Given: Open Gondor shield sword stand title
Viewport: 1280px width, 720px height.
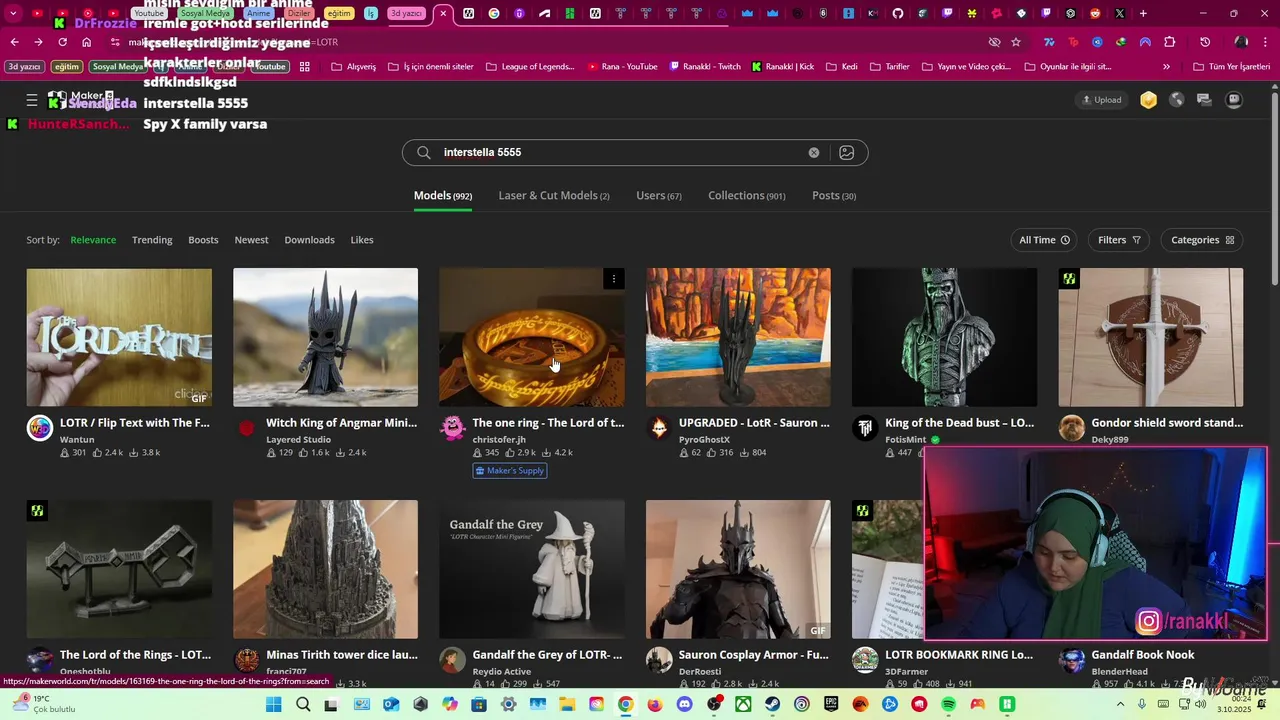Looking at the screenshot, I should tap(1167, 423).
